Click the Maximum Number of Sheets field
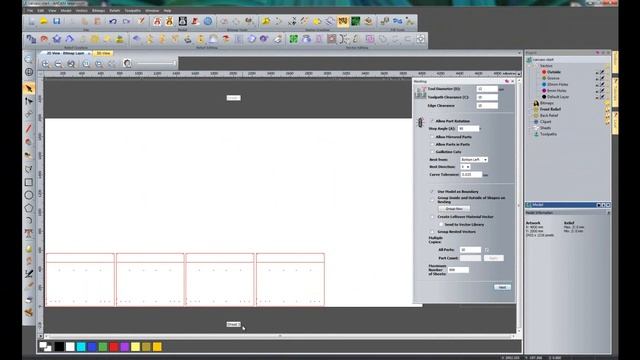Image resolution: width=640 pixels, height=360 pixels. click(458, 270)
